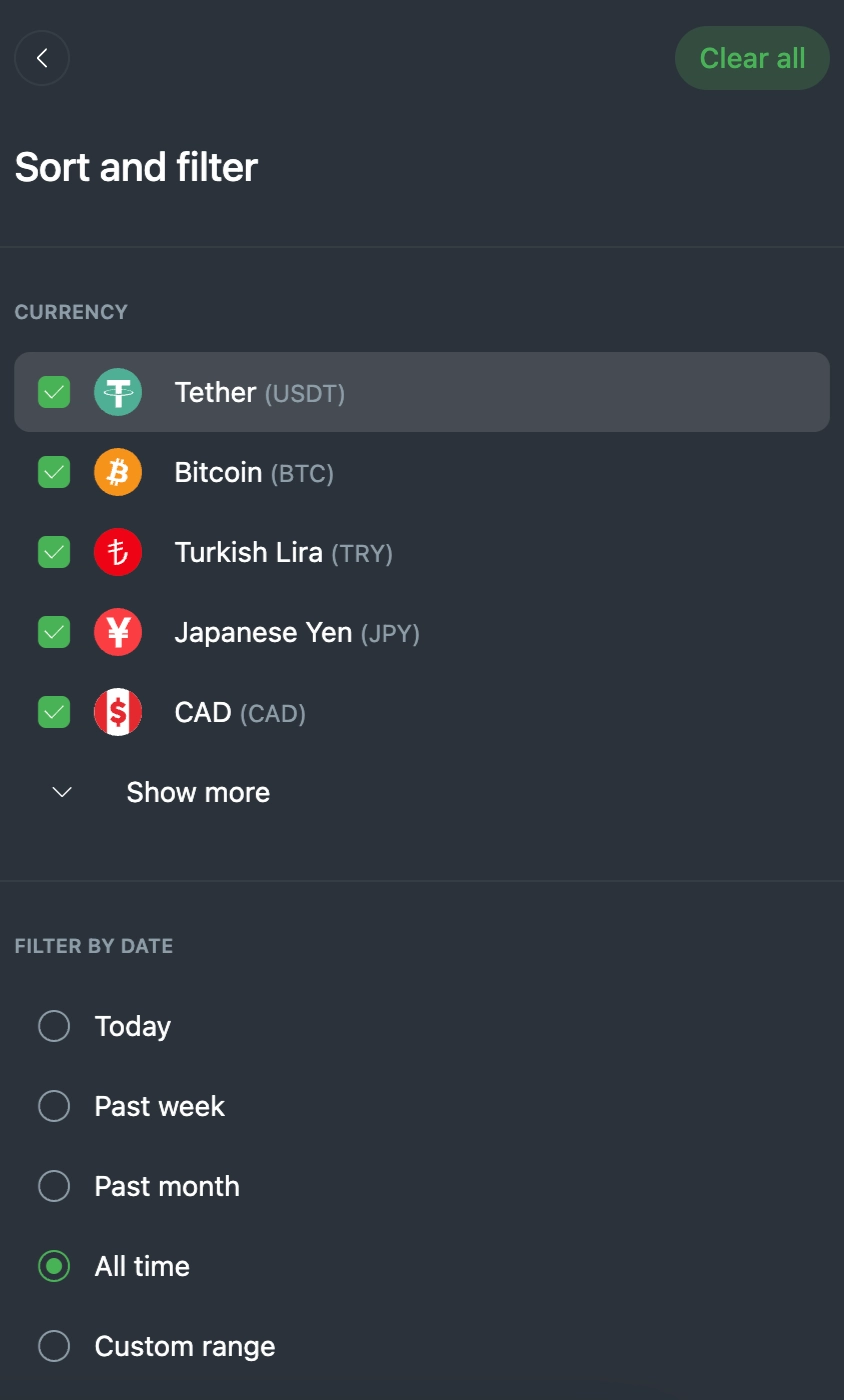Screen dimensions: 844x1400
Task: Choose the Past week radio option
Action: (54, 1106)
